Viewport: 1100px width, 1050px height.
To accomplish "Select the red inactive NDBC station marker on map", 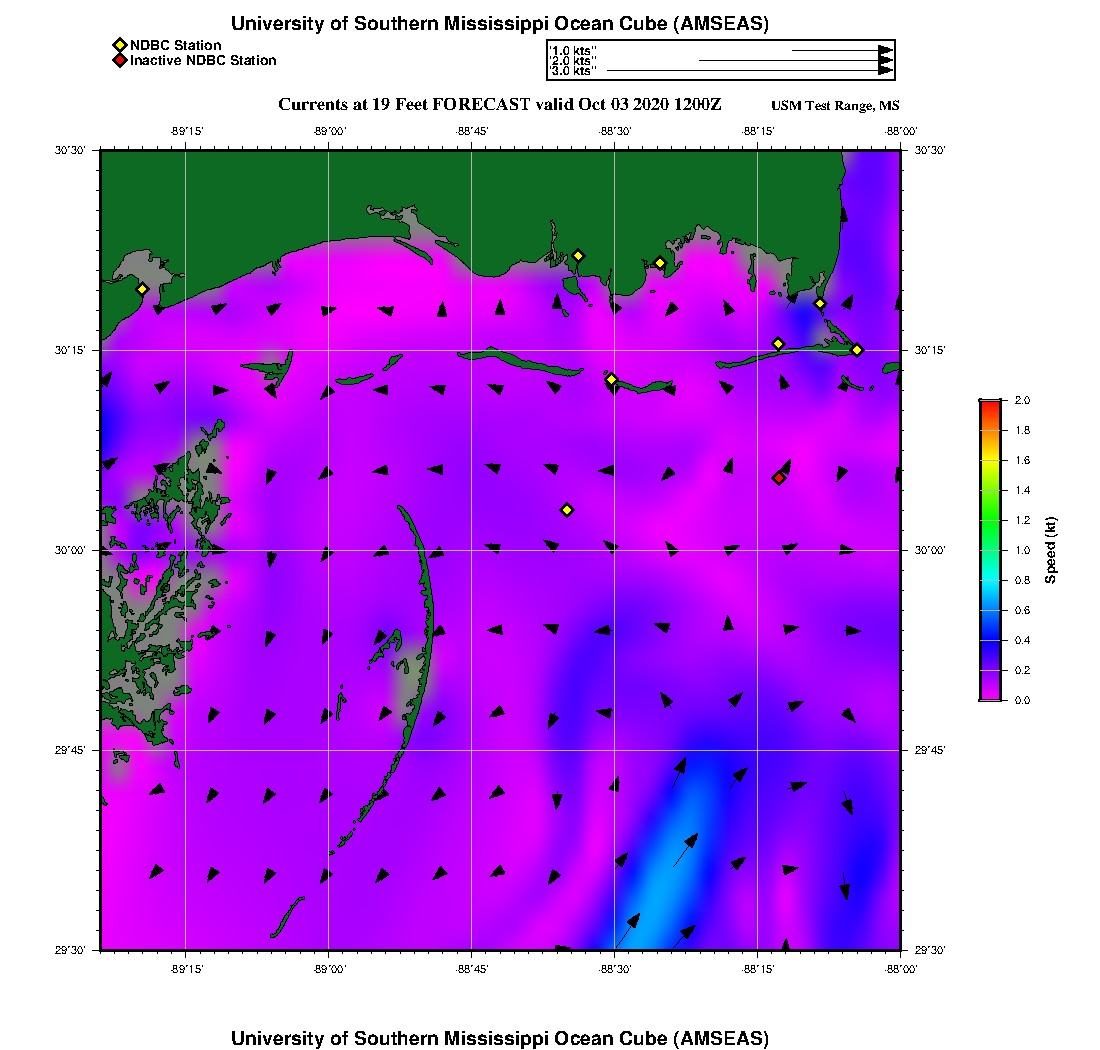I will click(779, 478).
